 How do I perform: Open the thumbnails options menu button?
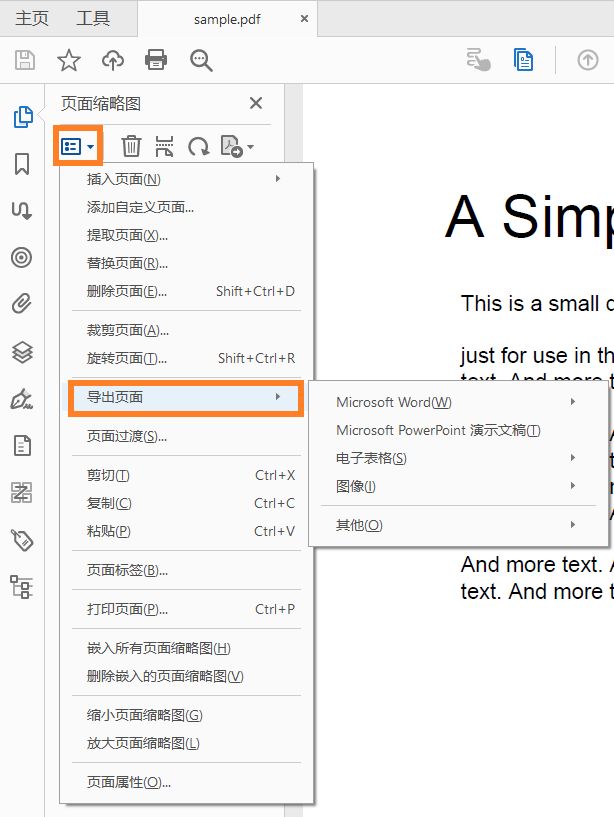tap(78, 146)
